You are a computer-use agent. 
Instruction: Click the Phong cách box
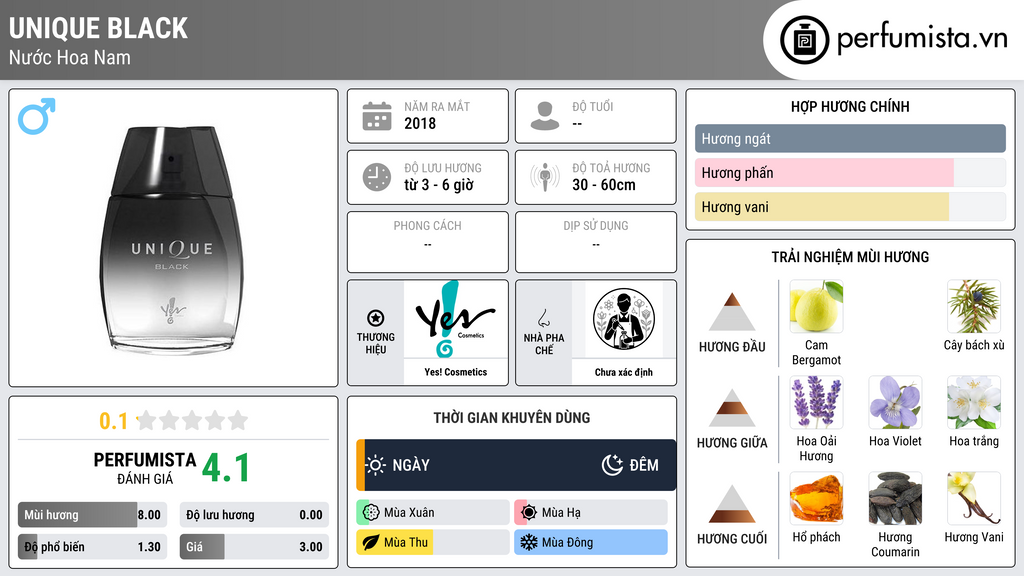click(x=428, y=242)
